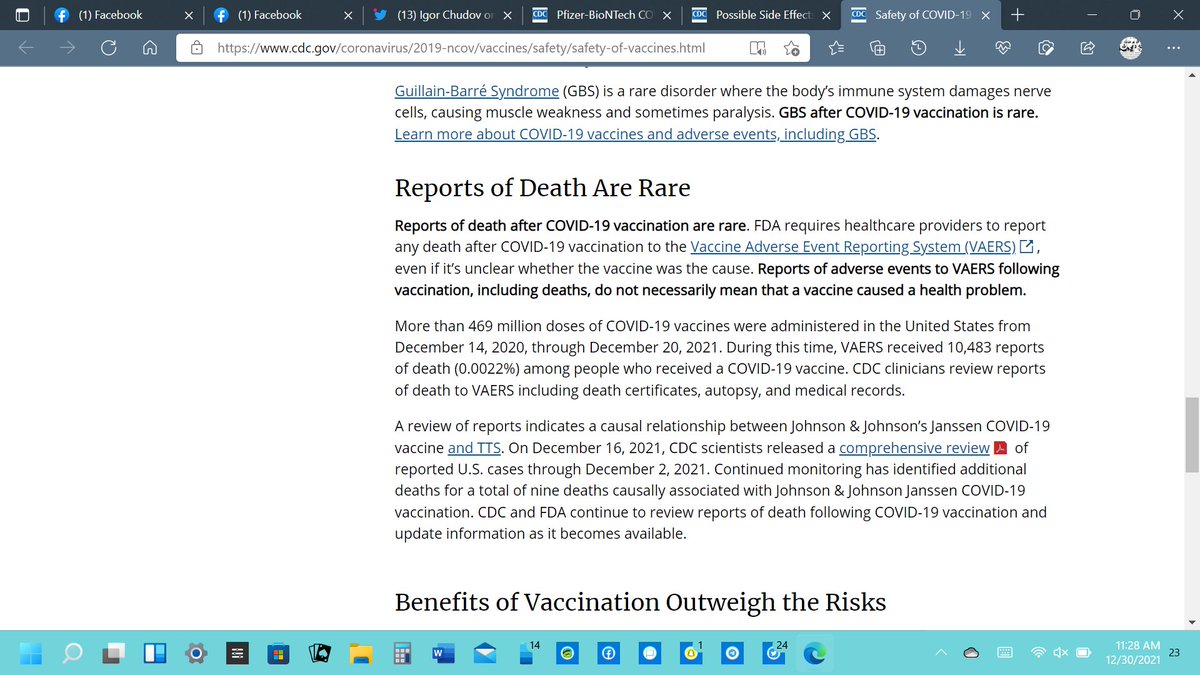This screenshot has width=1200, height=675.
Task: Open File Explorer from taskbar
Action: pos(360,654)
